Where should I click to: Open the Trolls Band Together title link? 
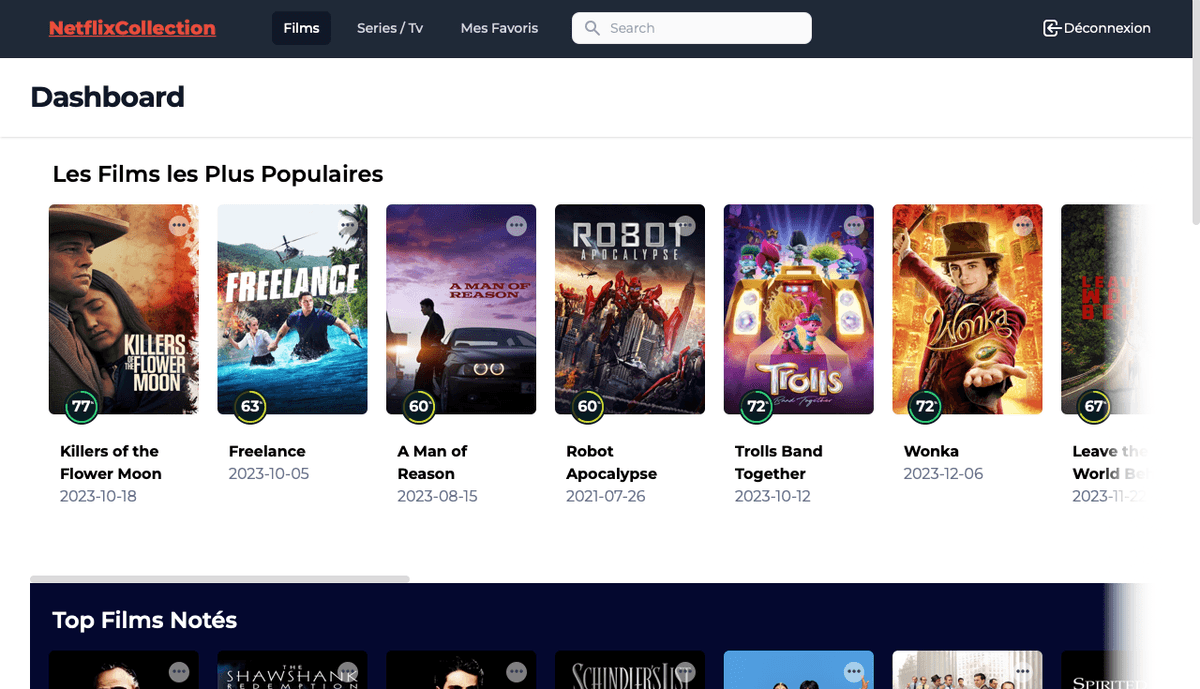pyautogui.click(x=778, y=462)
